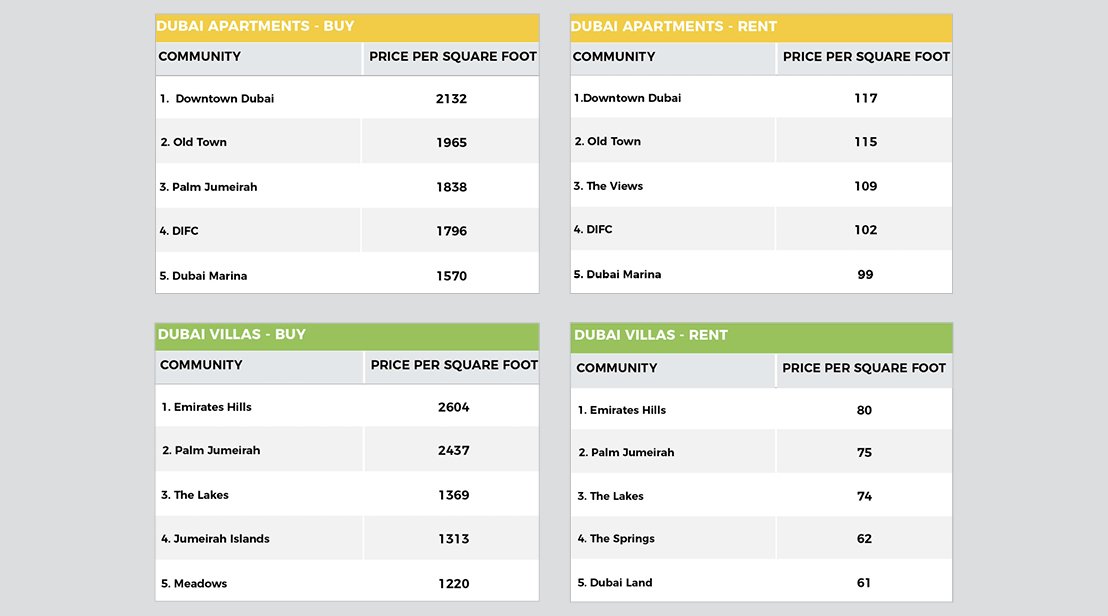Click the DIFC rent price 102
The width and height of the screenshot is (1108, 616).
(865, 230)
